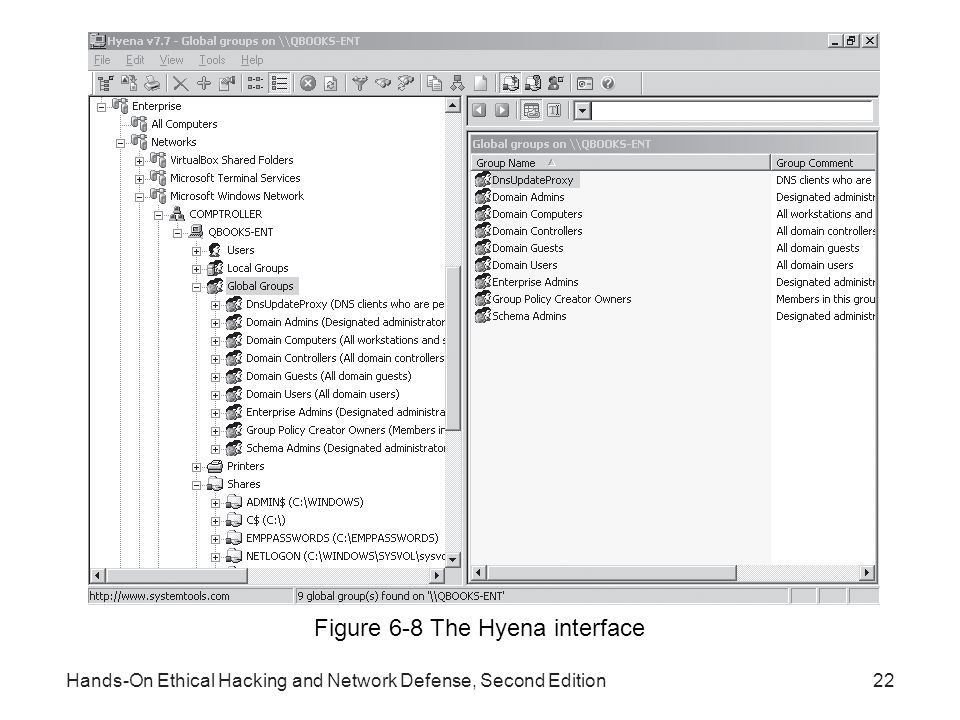This screenshot has height=720, width=960.
Task: Click the funnel filter toolbar icon
Action: 359,83
